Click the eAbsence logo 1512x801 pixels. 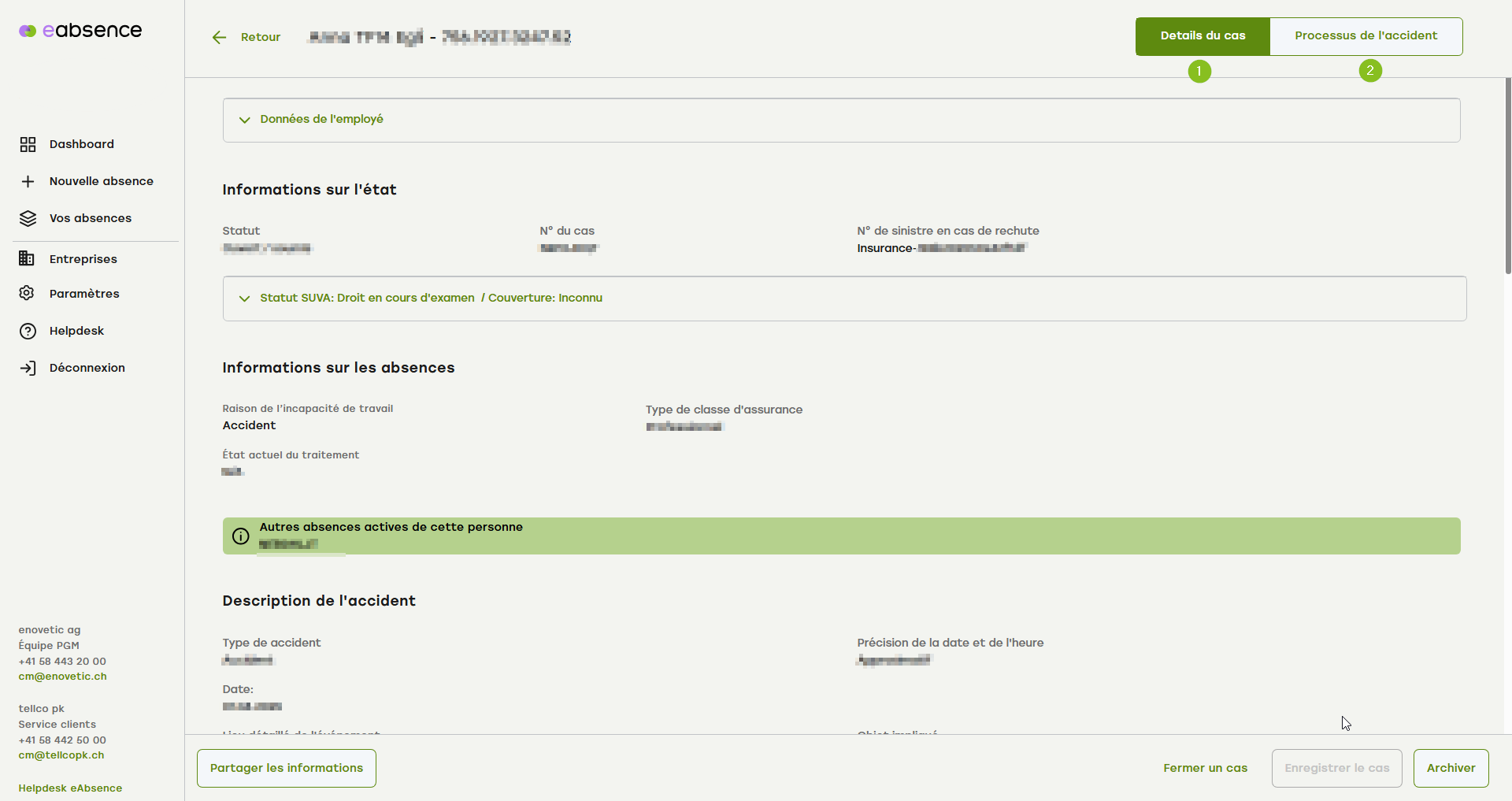80,31
